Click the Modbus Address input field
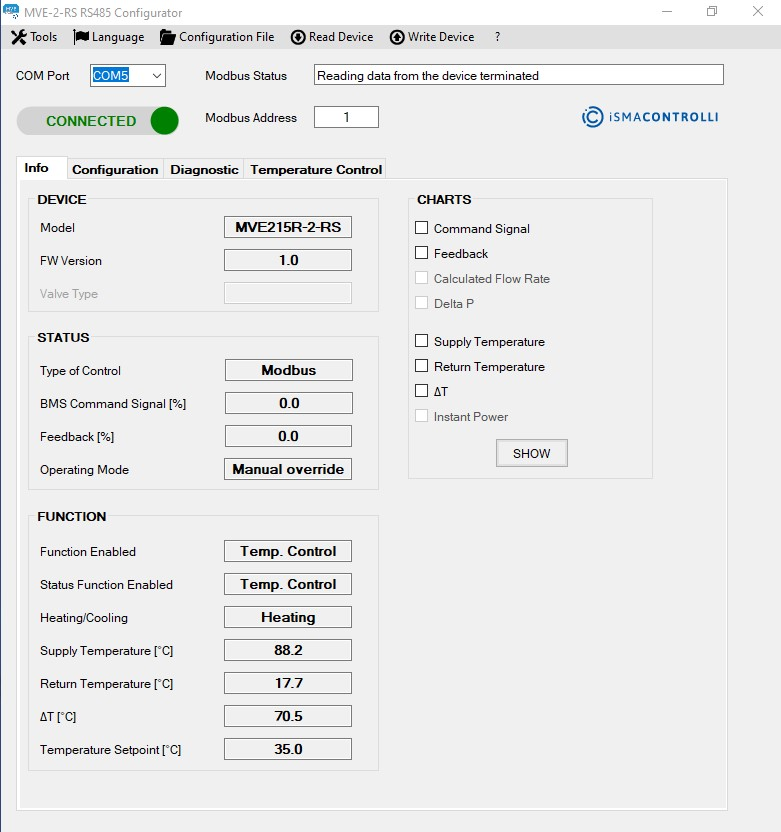The height and width of the screenshot is (832, 781). 346,117
